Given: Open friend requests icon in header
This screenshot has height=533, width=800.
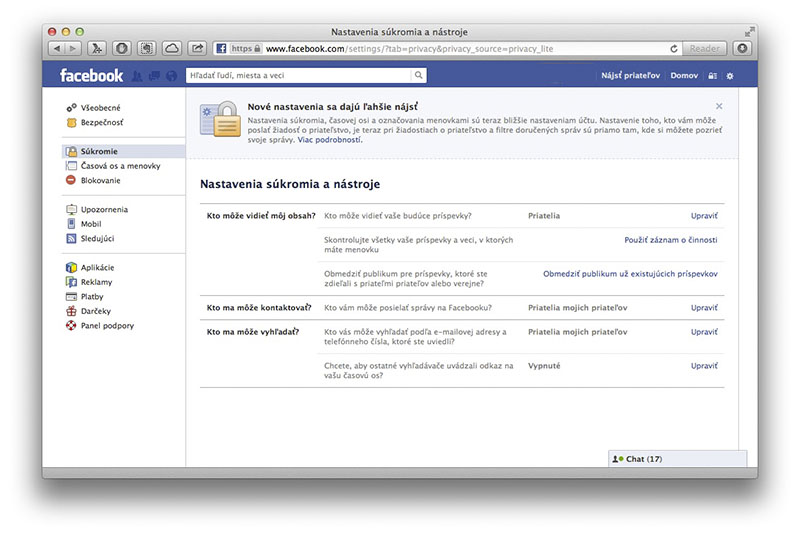Looking at the screenshot, I should point(137,76).
